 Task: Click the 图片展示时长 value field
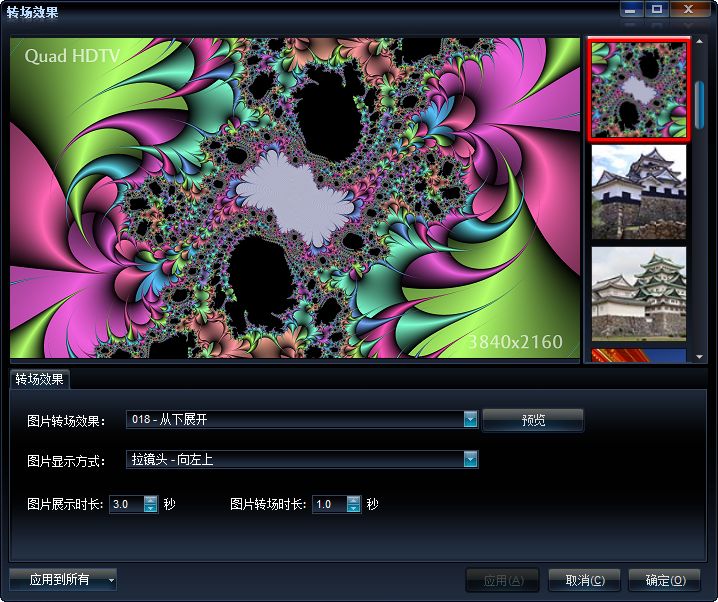127,504
